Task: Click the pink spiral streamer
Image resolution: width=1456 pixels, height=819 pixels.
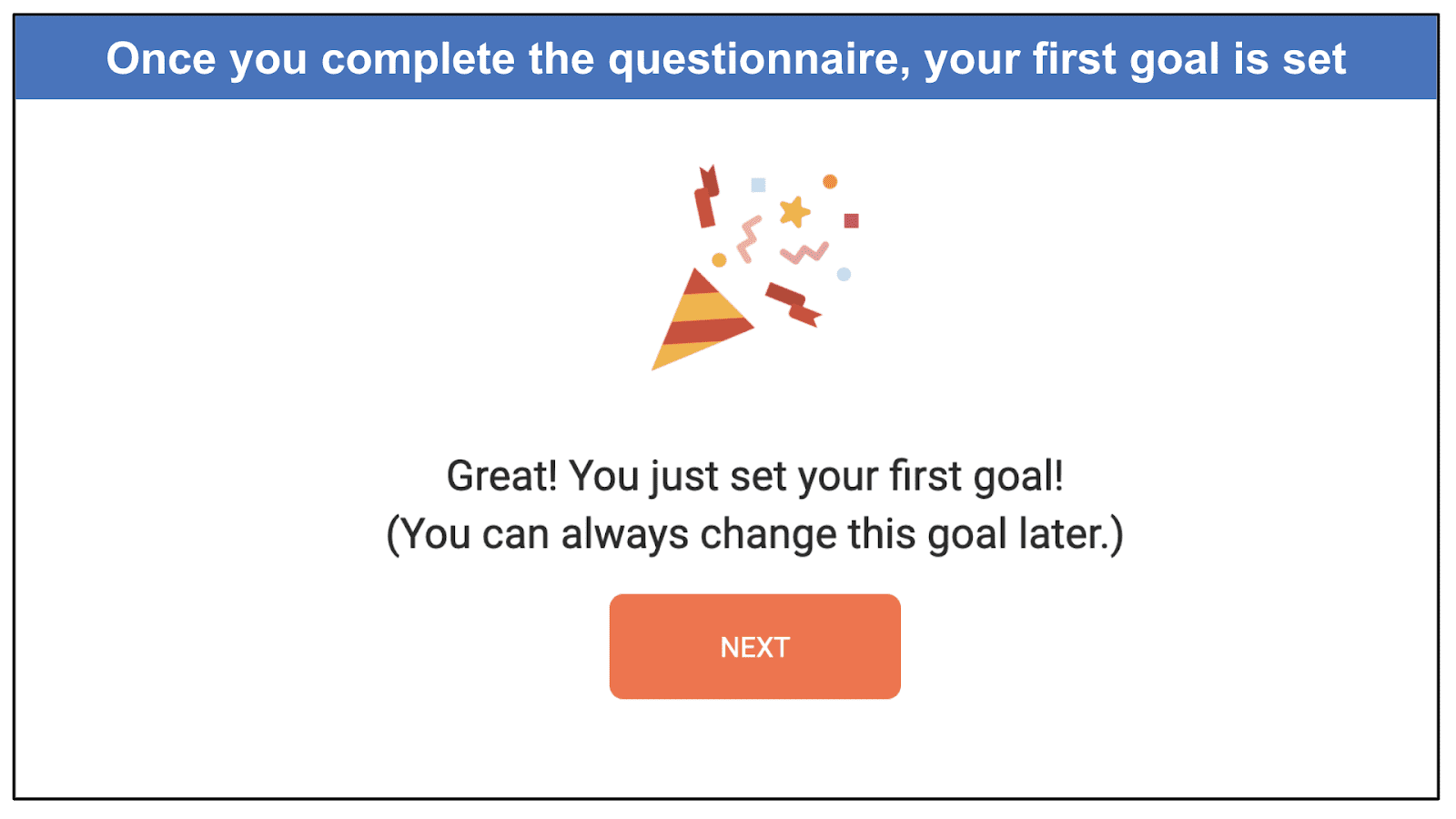Action: [749, 239]
